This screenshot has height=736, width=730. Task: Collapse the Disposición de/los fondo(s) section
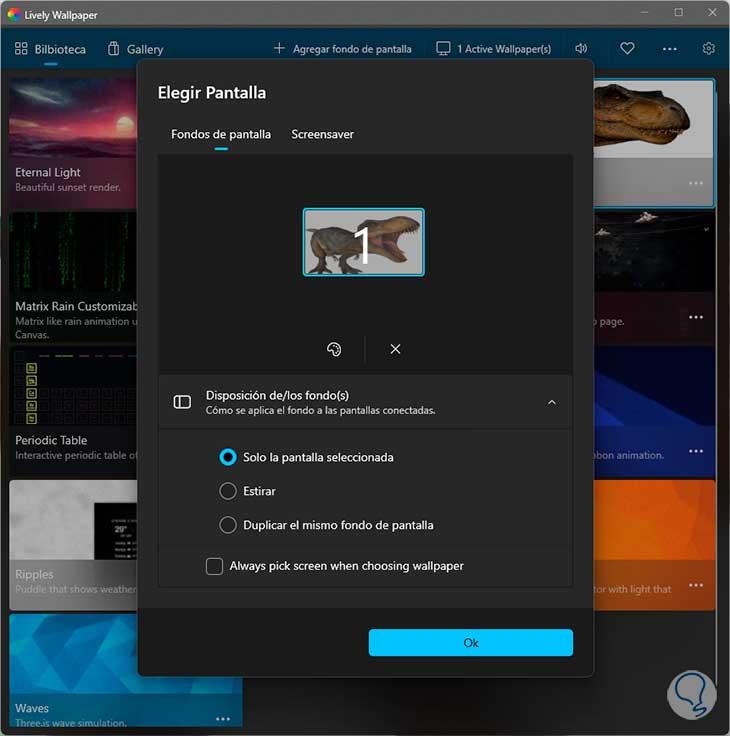(x=552, y=403)
